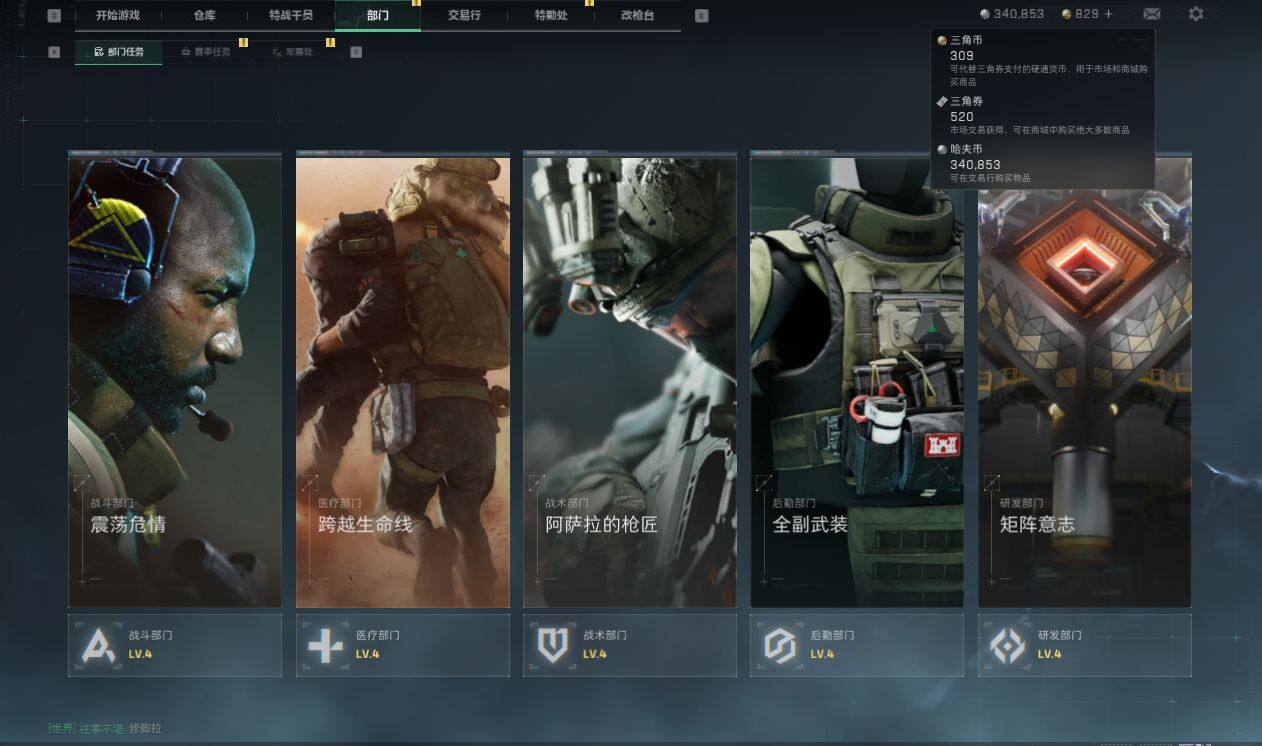This screenshot has width=1262, height=746.
Task: Open the 仓库 tab
Action: [x=204, y=15]
